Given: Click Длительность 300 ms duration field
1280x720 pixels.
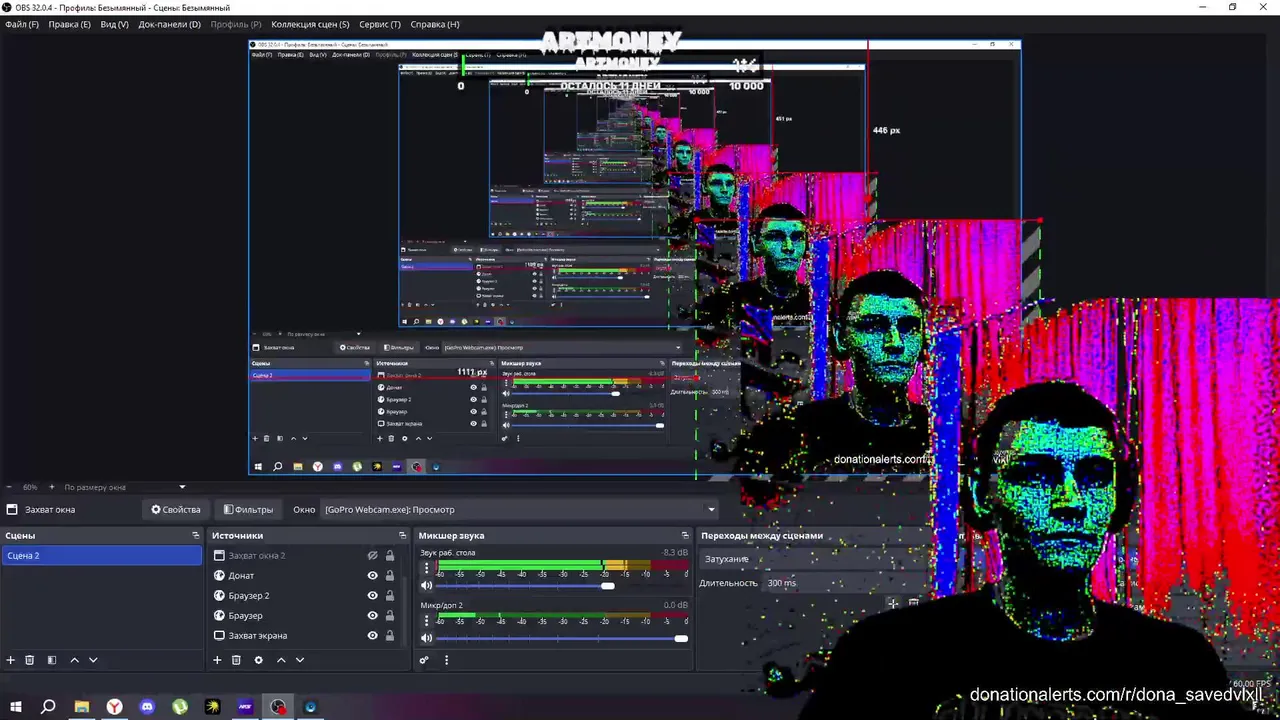Looking at the screenshot, I should (x=845, y=583).
